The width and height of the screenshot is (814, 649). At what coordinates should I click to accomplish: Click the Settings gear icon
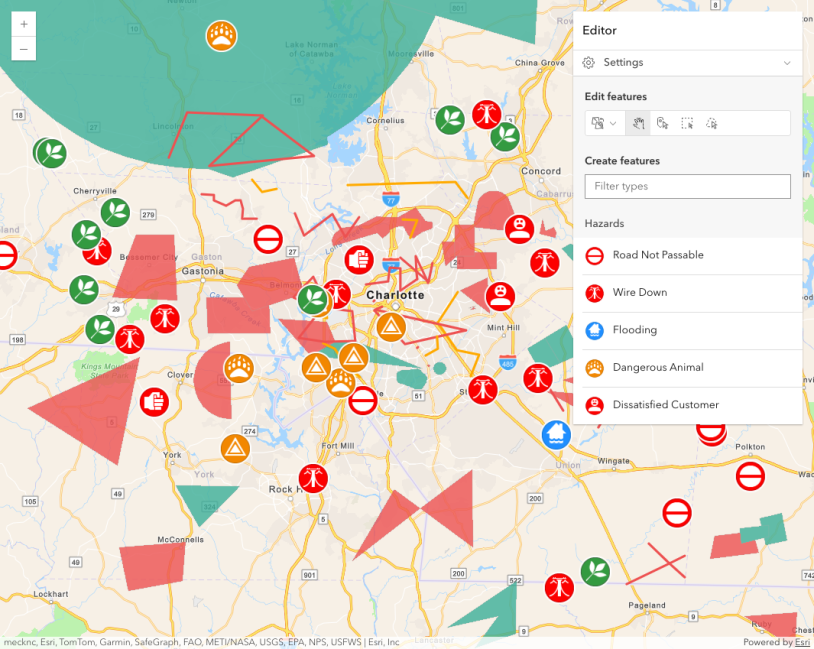[589, 63]
